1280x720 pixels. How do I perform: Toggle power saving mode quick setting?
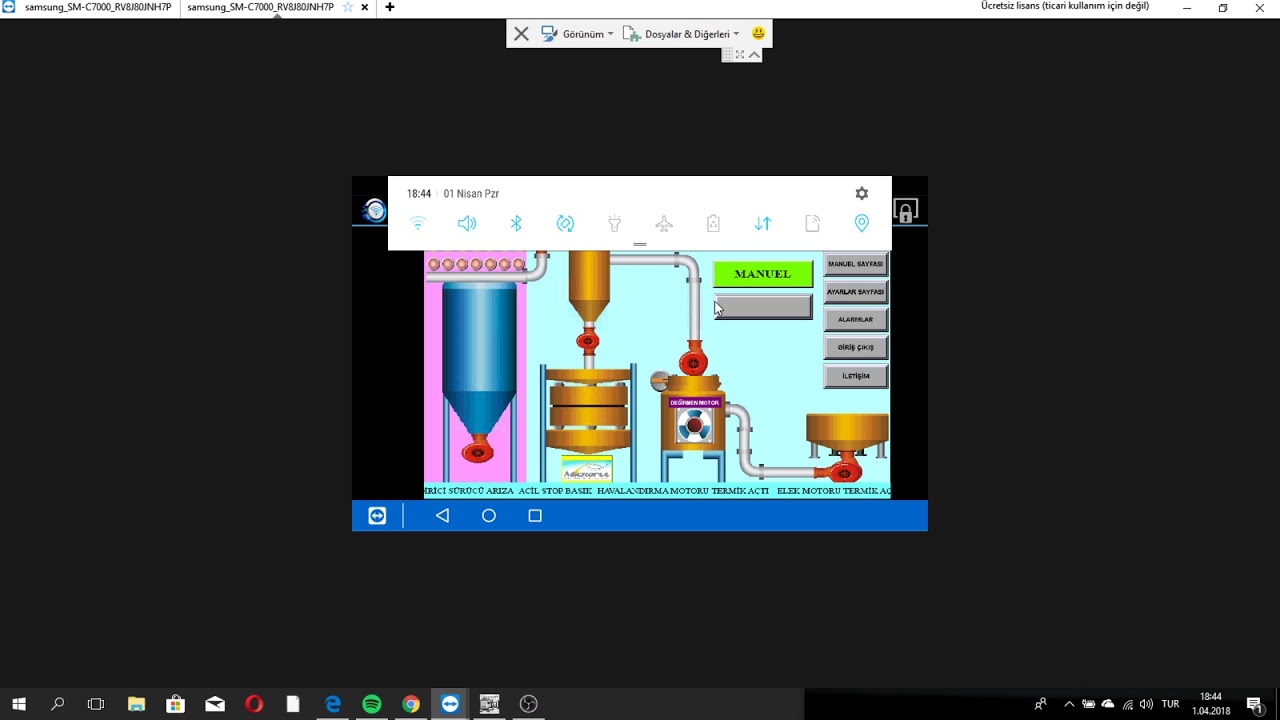pos(713,224)
